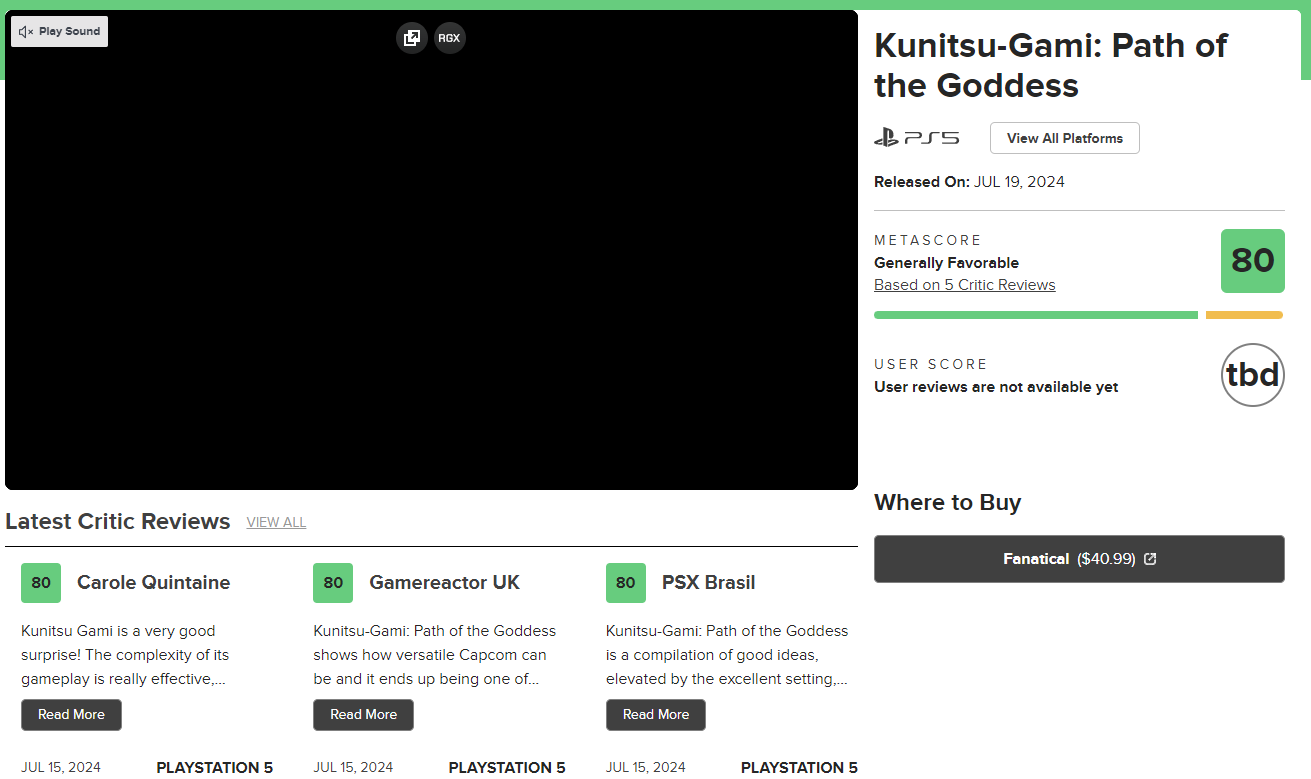The height and width of the screenshot is (779, 1311).
Task: Click PSX Brasil review excerpt text
Action: (727, 655)
